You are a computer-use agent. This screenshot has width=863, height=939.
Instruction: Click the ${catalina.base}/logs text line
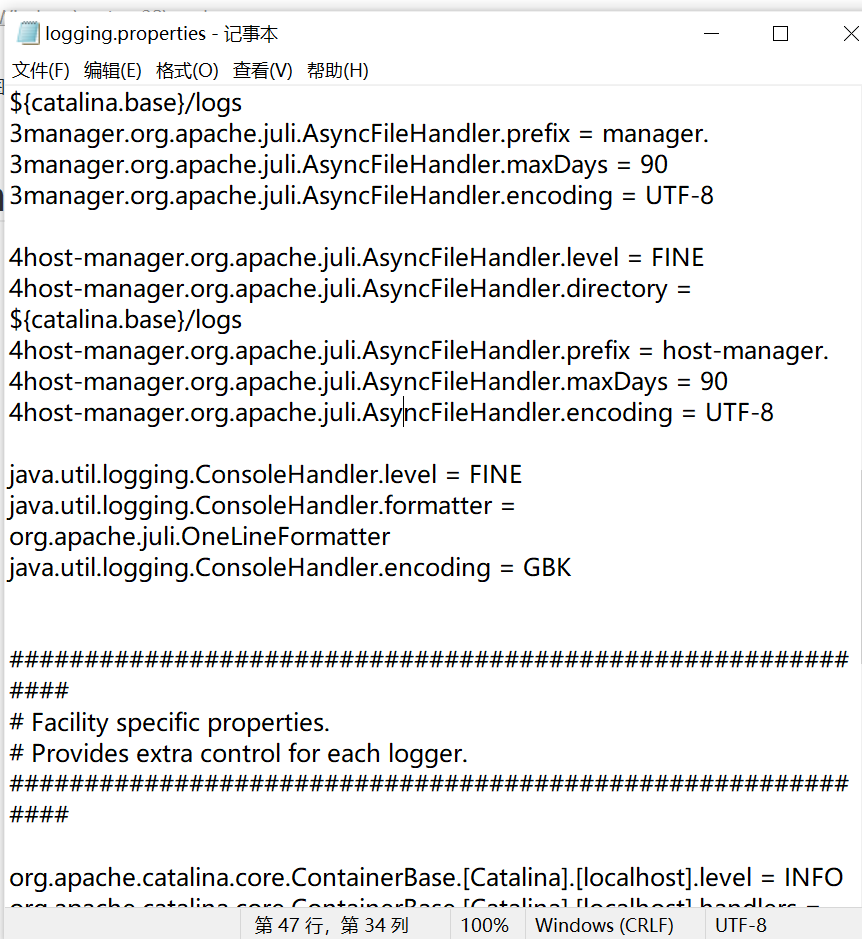123,102
